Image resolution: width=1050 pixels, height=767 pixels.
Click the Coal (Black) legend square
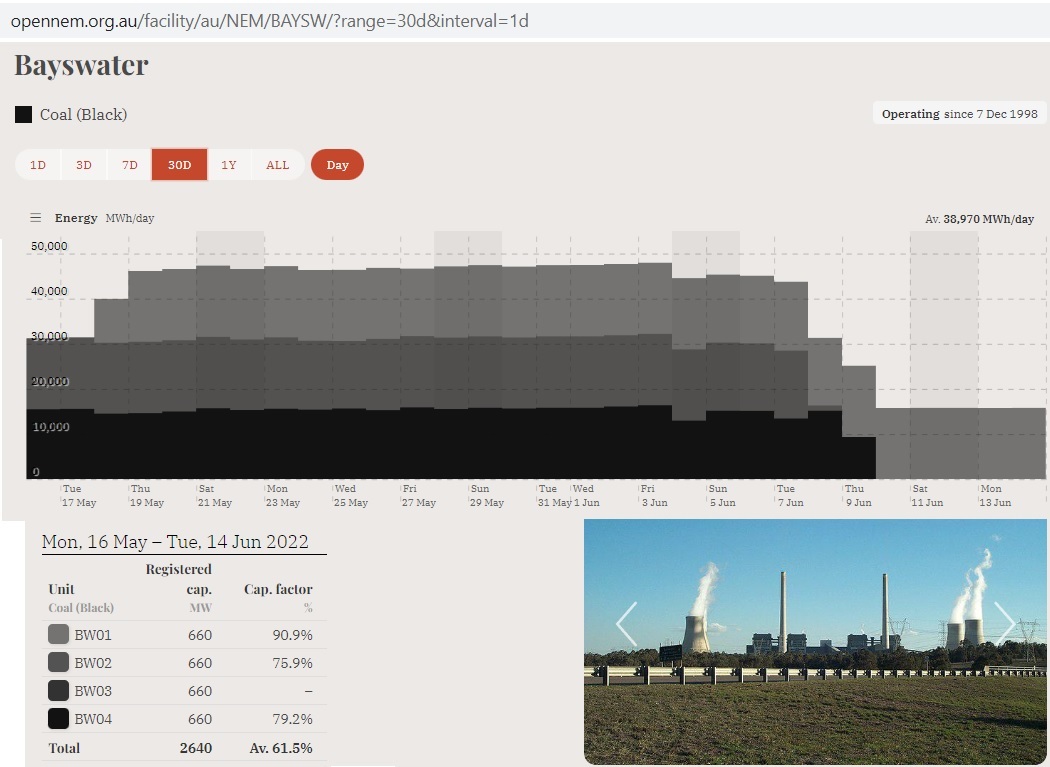23,115
